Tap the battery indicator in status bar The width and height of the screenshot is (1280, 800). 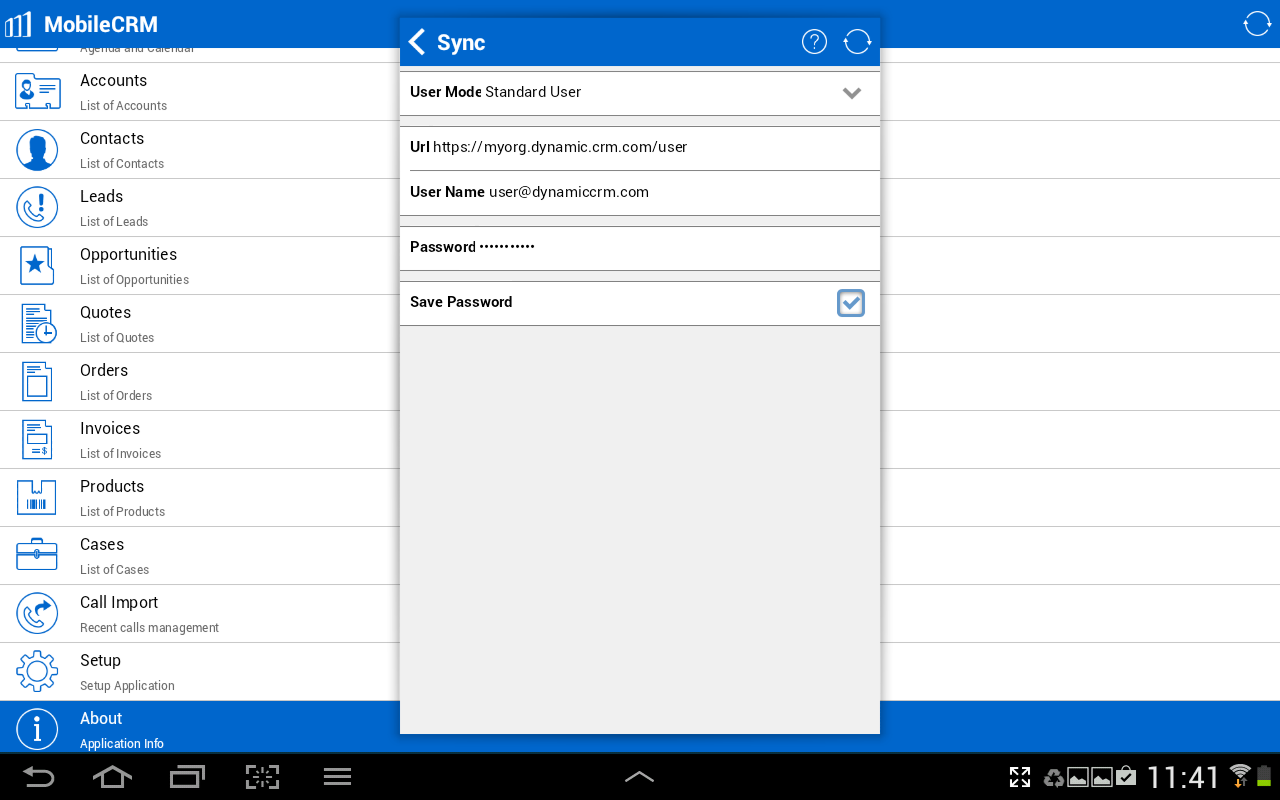click(1266, 777)
